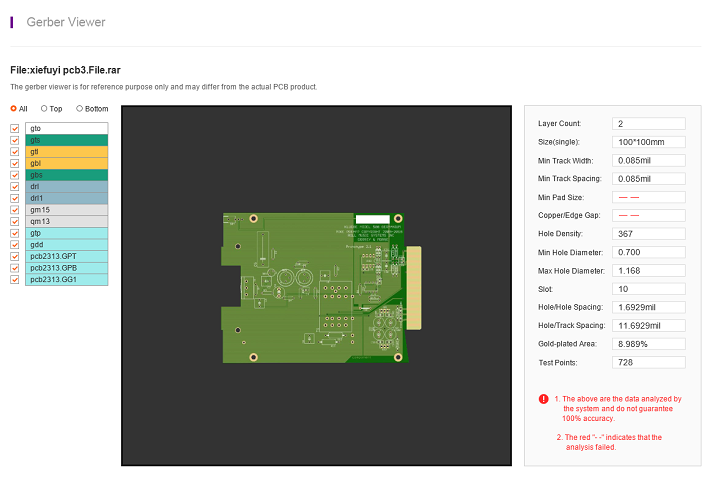
Task: Select the All layers radio button
Action: click(14, 108)
